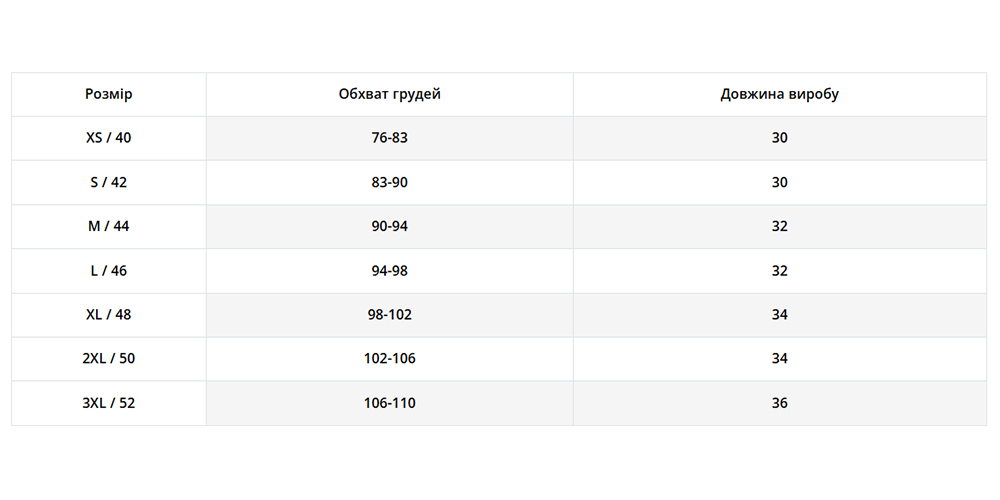Select the L / 46 size cell
Viewport: 1000px width, 500px height.
[109, 270]
